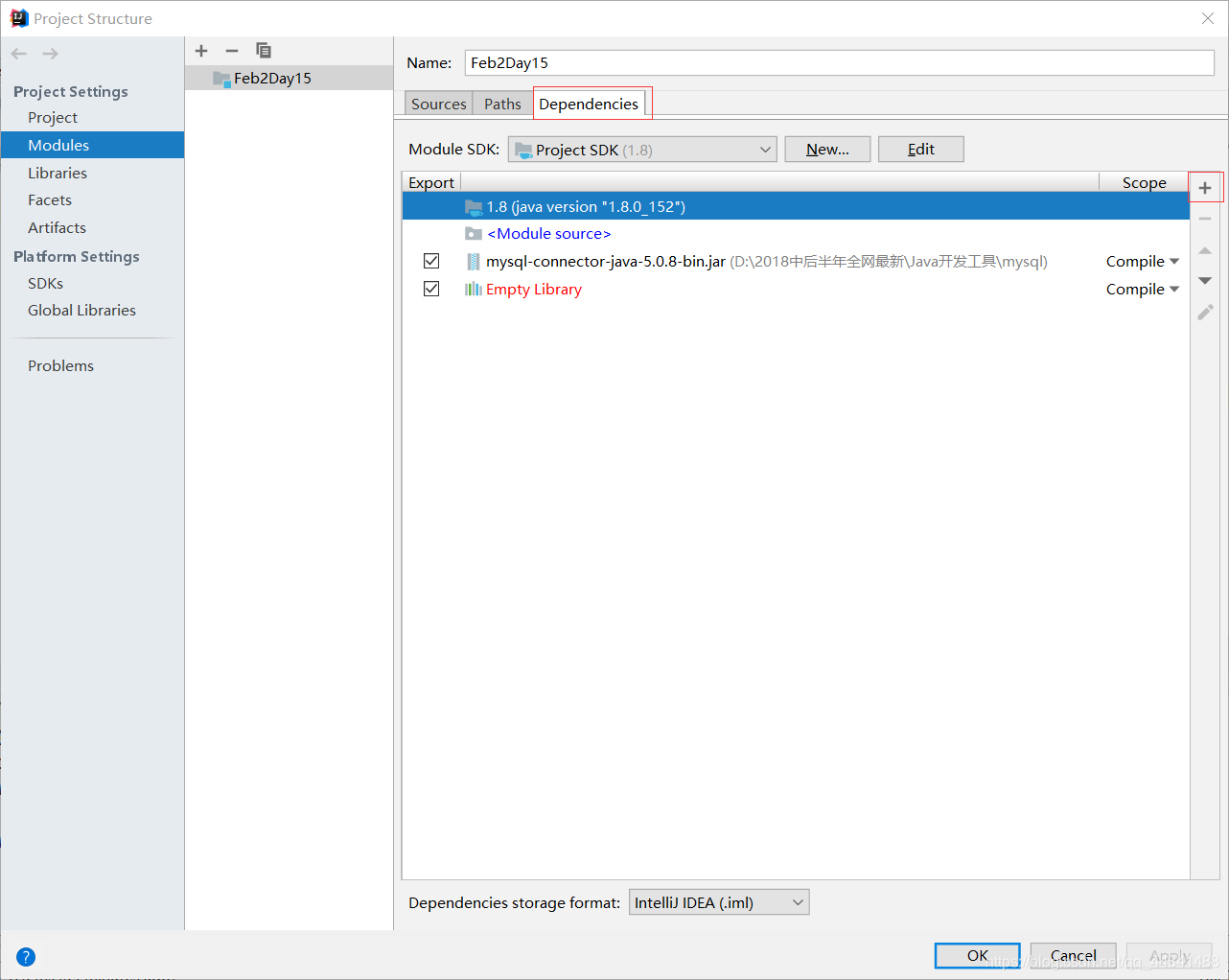The image size is (1229, 980).
Task: Uncheck export for Empty Library
Action: tap(431, 289)
